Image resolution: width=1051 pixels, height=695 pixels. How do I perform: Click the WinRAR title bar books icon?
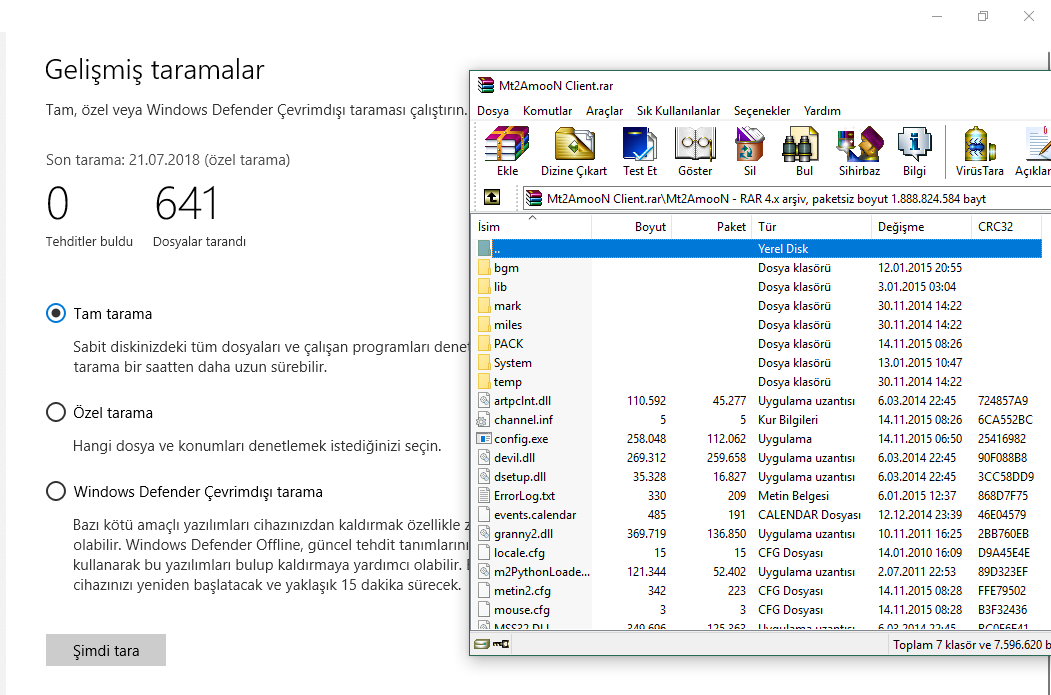click(485, 85)
